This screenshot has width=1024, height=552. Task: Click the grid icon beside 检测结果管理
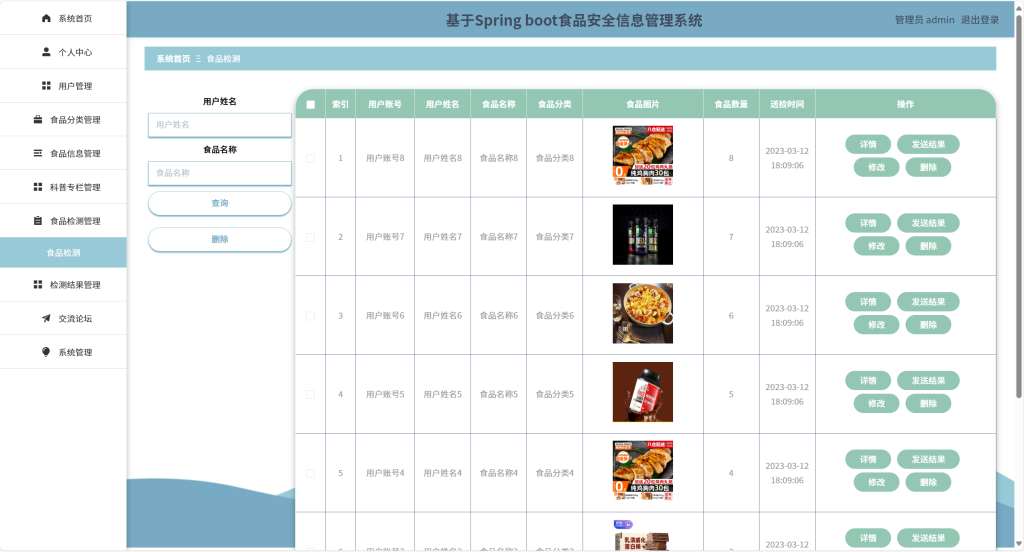click(38, 284)
